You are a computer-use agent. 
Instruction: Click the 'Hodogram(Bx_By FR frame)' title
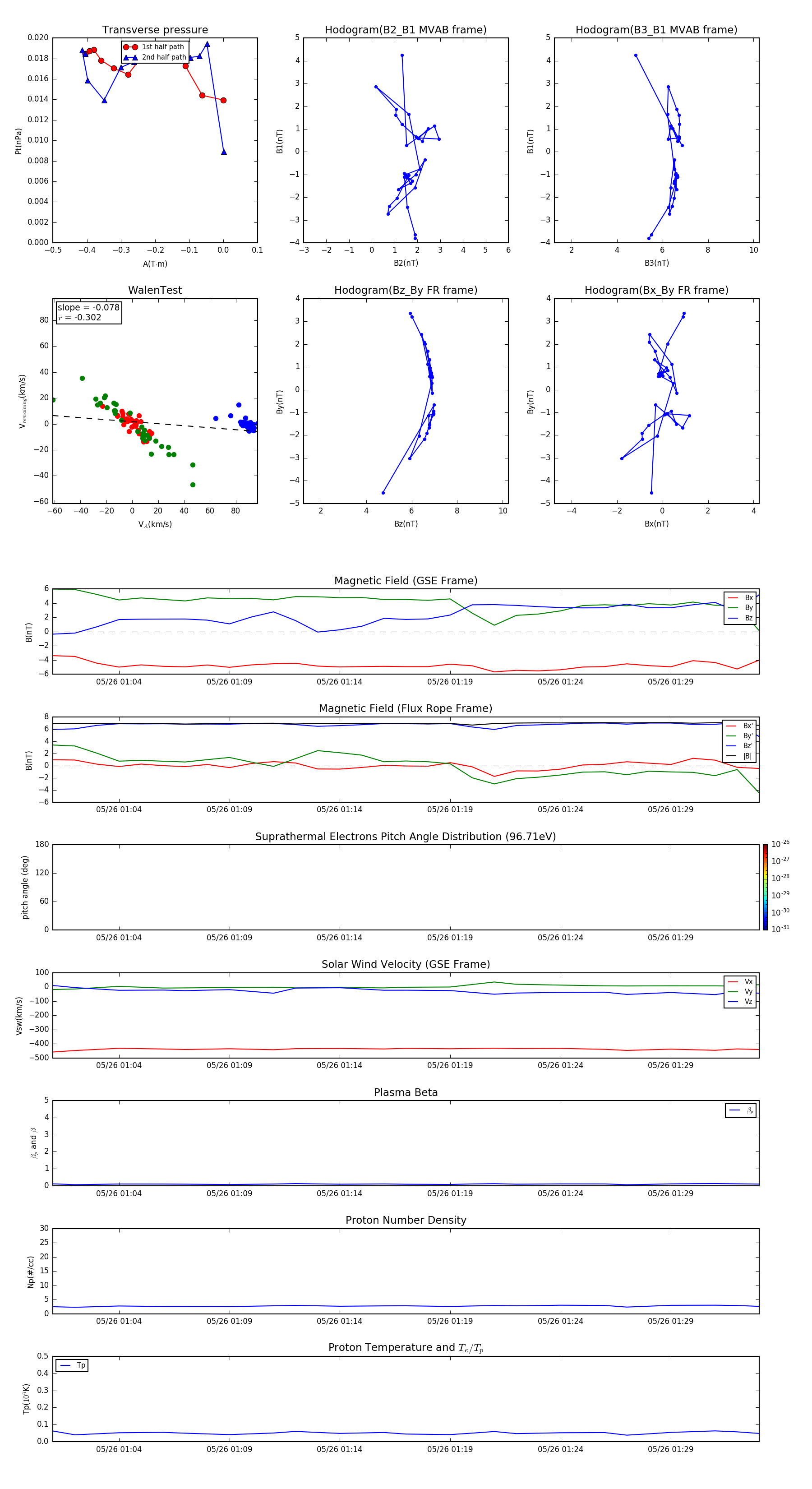[x=656, y=290]
